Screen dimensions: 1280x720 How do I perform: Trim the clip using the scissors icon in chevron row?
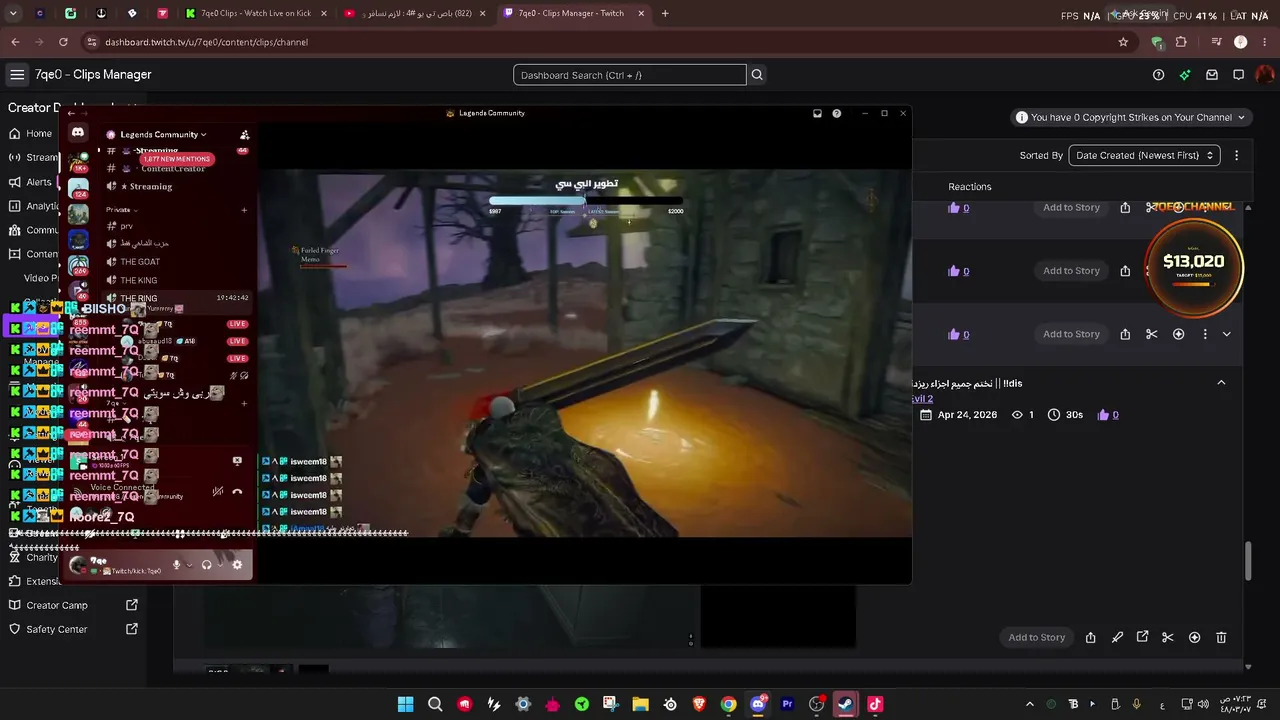[1152, 334]
